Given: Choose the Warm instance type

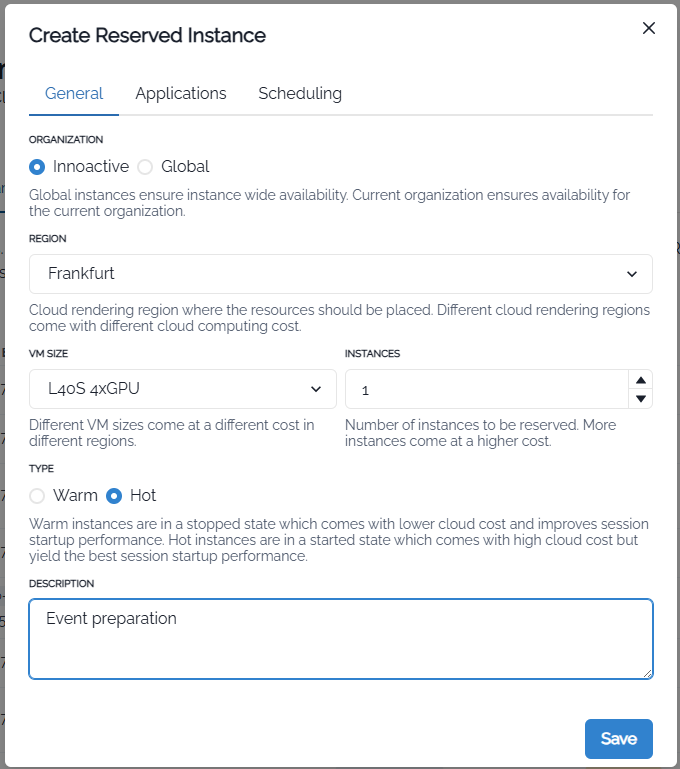Looking at the screenshot, I should 37,496.
